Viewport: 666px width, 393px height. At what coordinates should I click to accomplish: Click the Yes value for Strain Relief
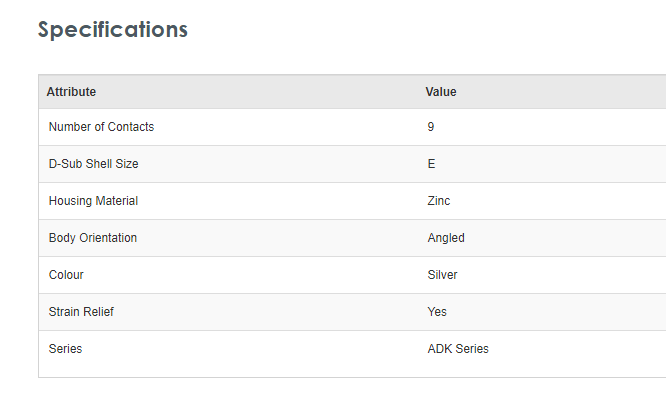437,312
